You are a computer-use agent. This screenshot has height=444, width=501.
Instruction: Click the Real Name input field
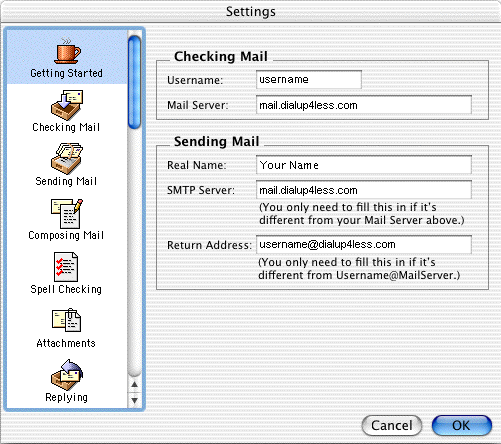[x=364, y=165]
